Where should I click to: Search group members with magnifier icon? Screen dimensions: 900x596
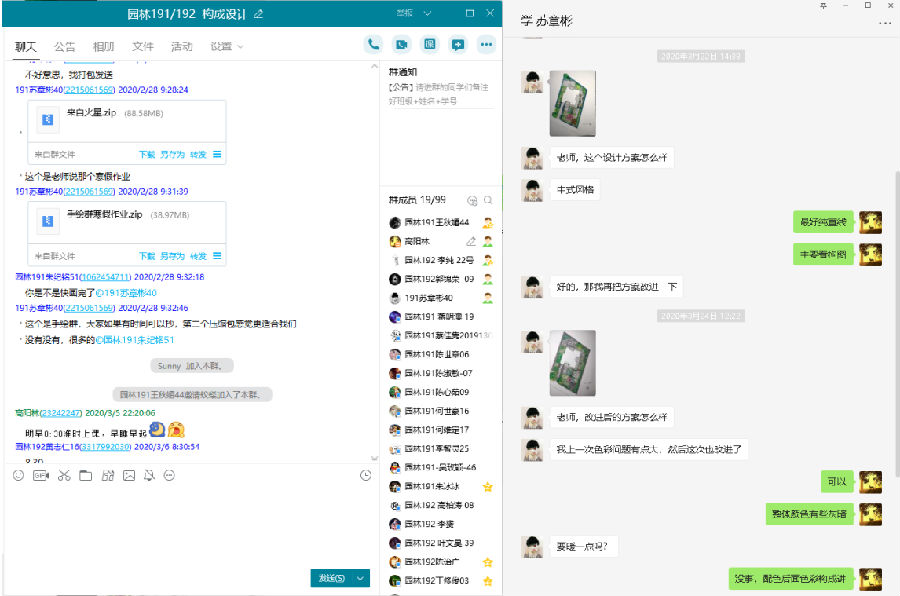coord(487,201)
